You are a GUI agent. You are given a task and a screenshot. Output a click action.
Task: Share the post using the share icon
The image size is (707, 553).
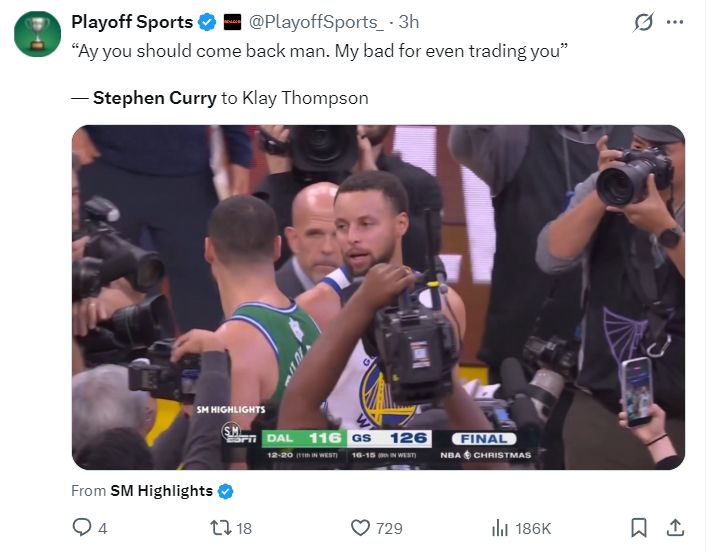(675, 527)
